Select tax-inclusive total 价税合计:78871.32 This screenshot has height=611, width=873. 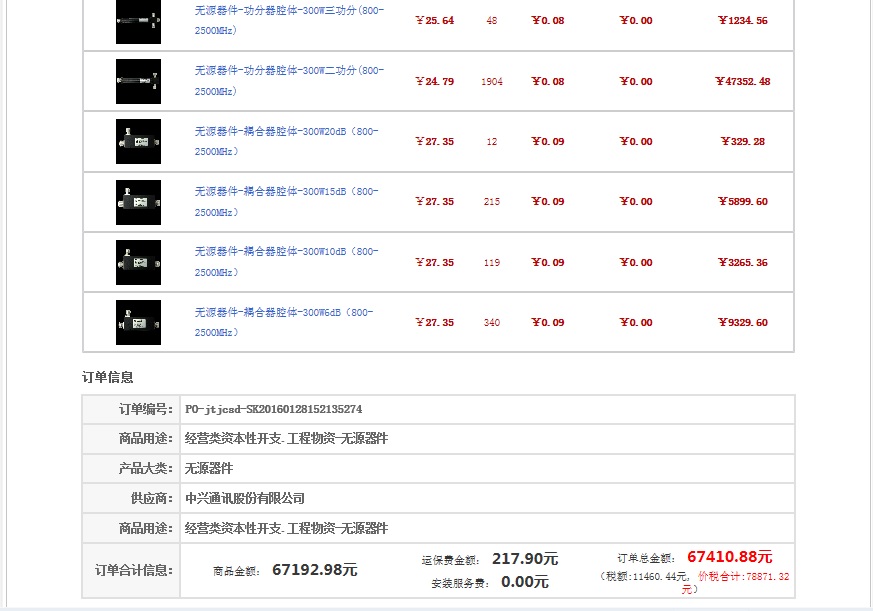pos(743,576)
